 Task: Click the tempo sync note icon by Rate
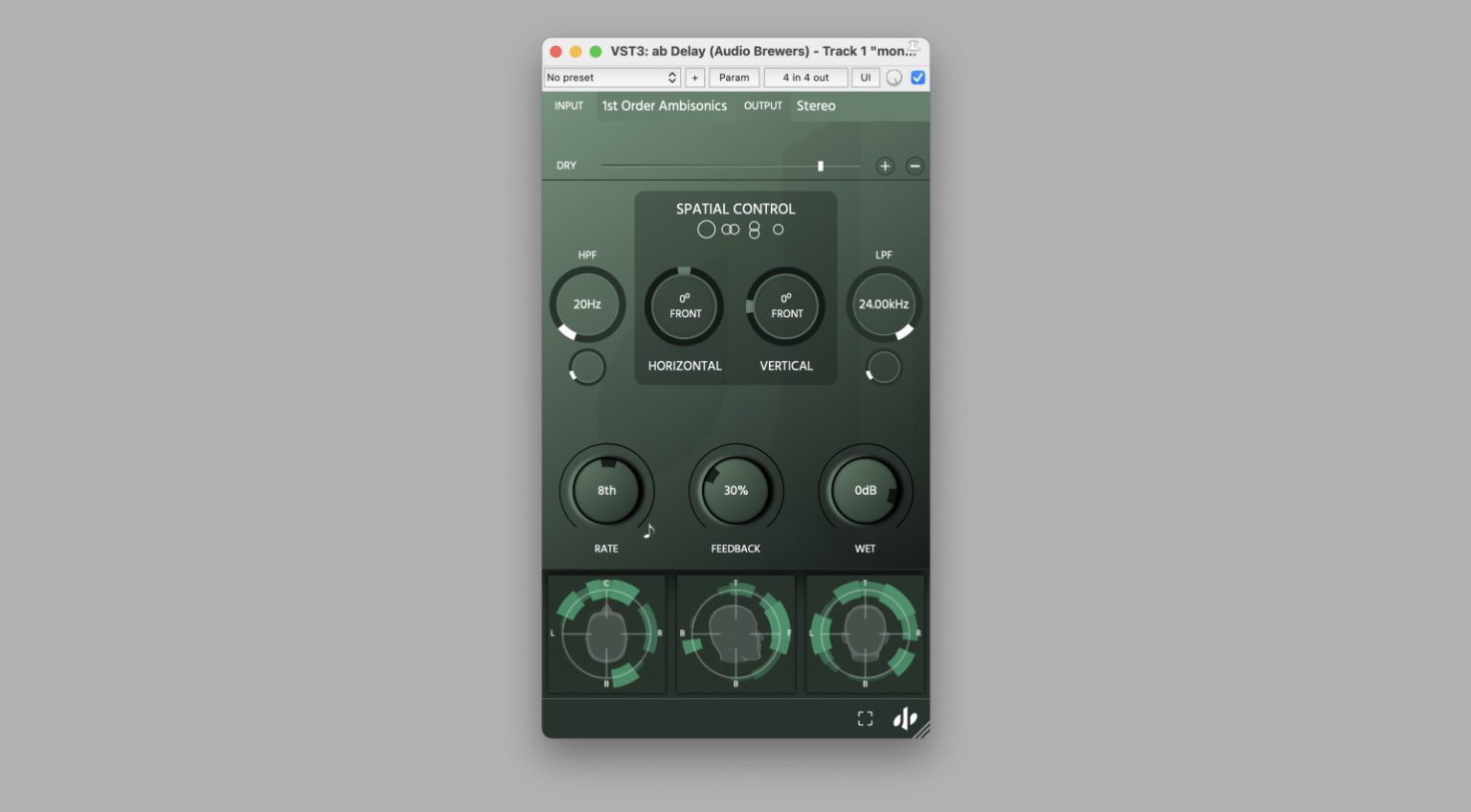[x=649, y=530]
